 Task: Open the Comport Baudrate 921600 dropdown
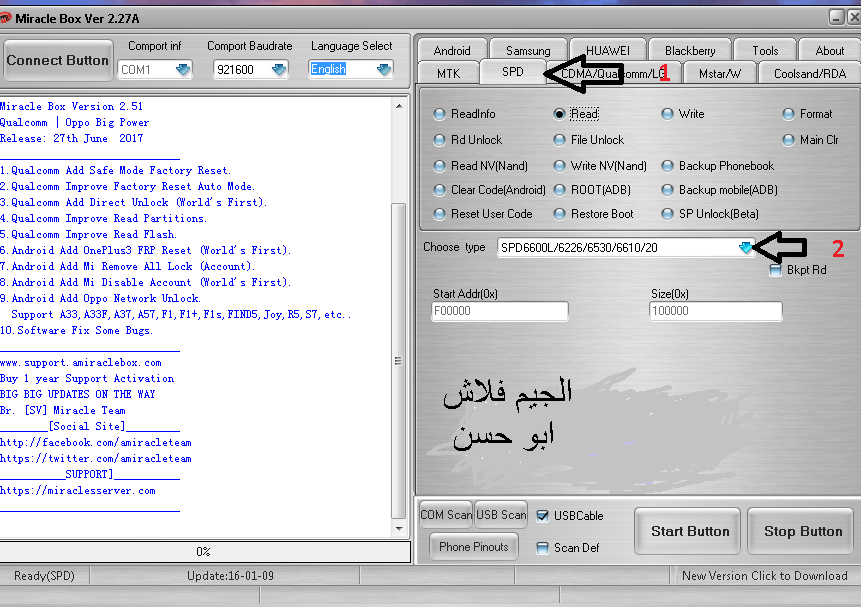[279, 70]
